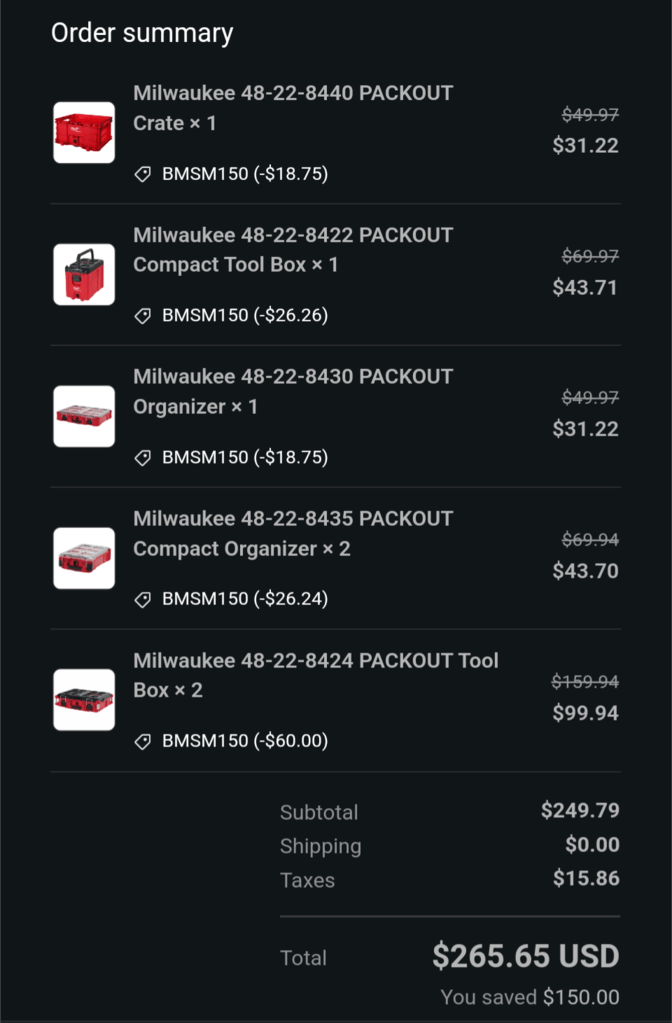Screen dimensions: 672x1023
Task: Click discount tag icon under 48-22-8424 Tool Box
Action: pyautogui.click(x=142, y=741)
